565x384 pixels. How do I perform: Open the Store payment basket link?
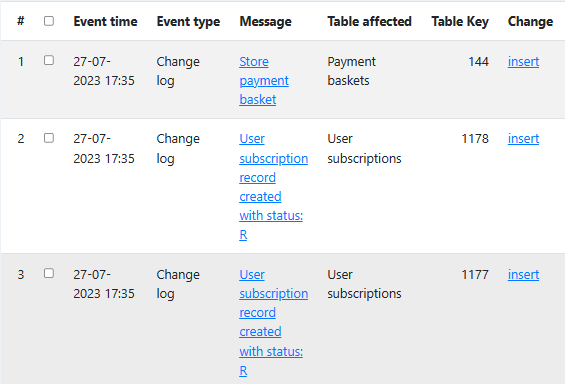264,81
